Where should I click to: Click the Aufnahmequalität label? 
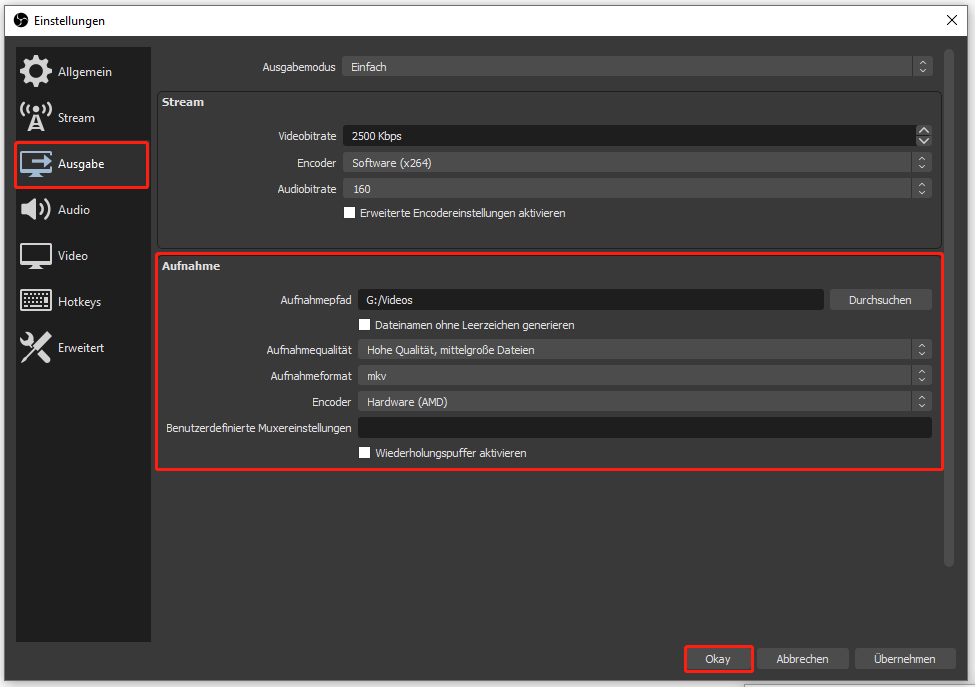point(309,350)
